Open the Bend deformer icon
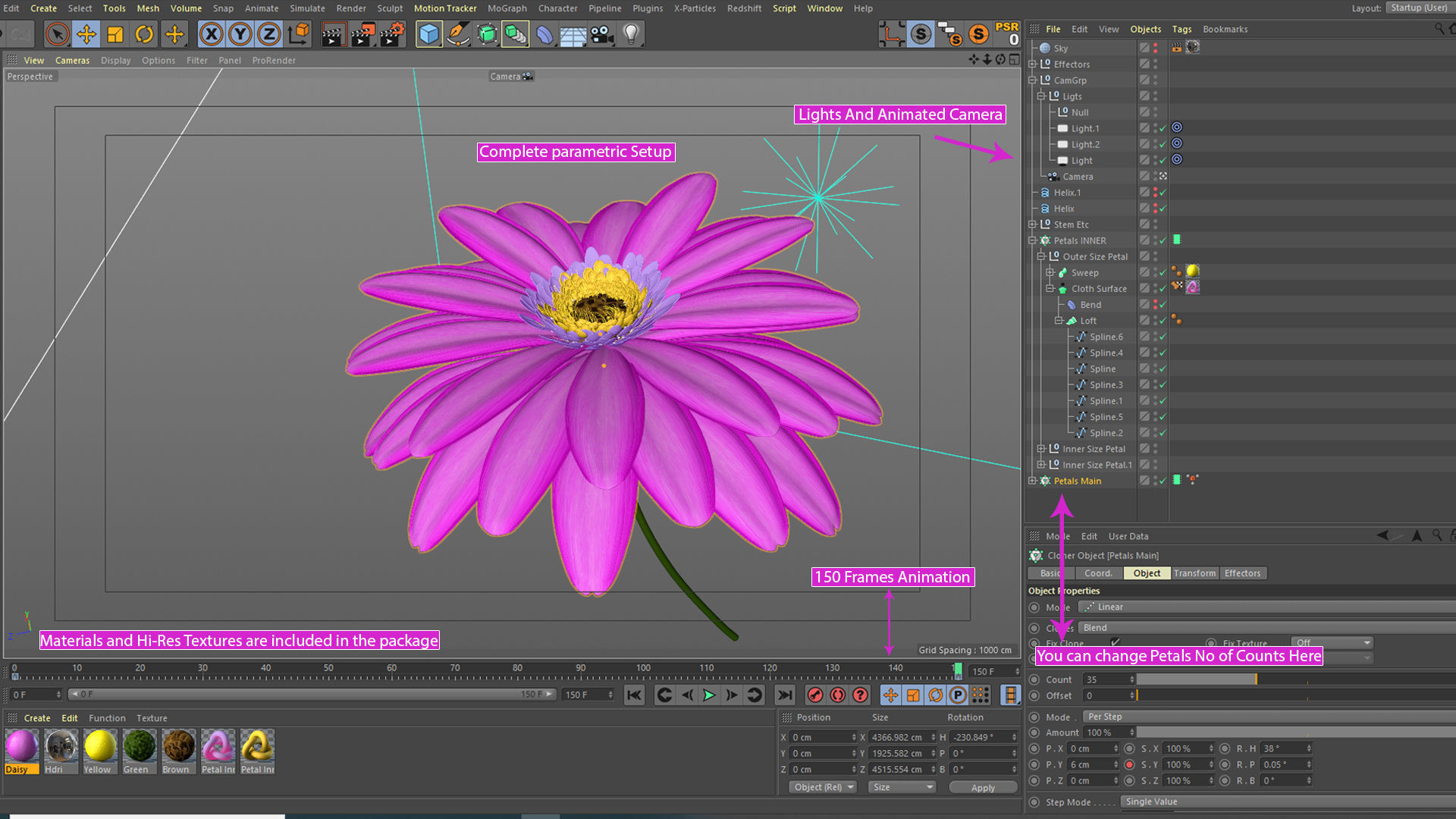The width and height of the screenshot is (1456, 819). pyautogui.click(x=544, y=34)
